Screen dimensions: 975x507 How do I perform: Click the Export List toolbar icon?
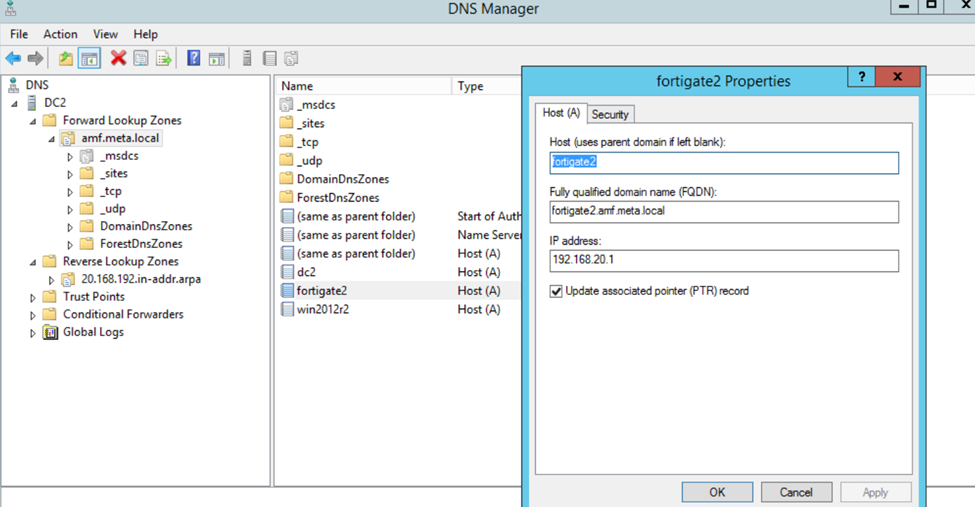(x=163, y=59)
